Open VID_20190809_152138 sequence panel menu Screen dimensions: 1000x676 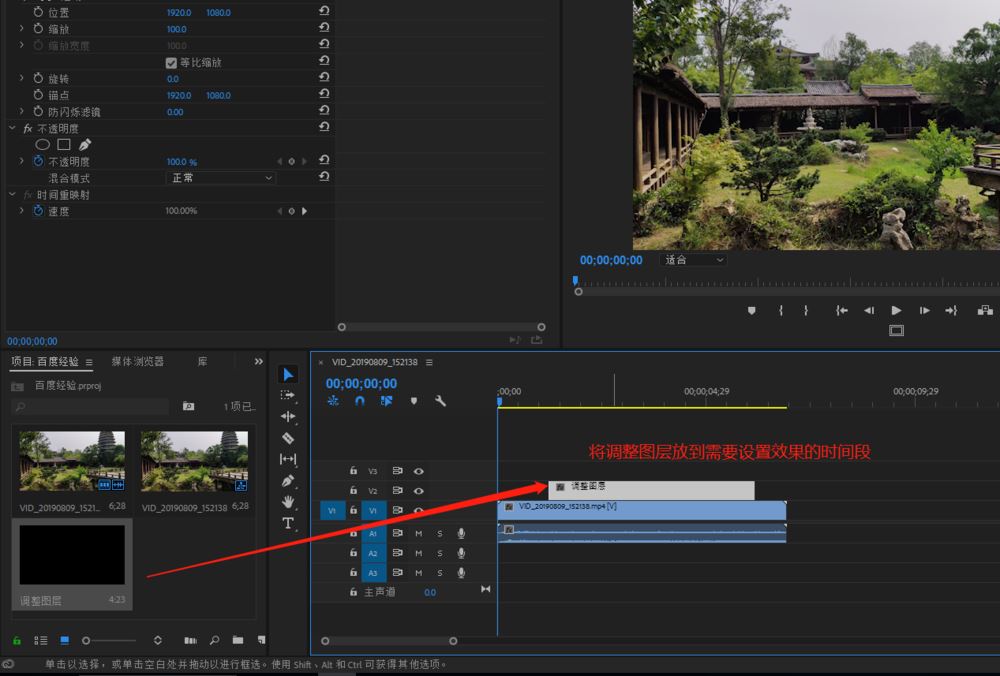pos(429,362)
